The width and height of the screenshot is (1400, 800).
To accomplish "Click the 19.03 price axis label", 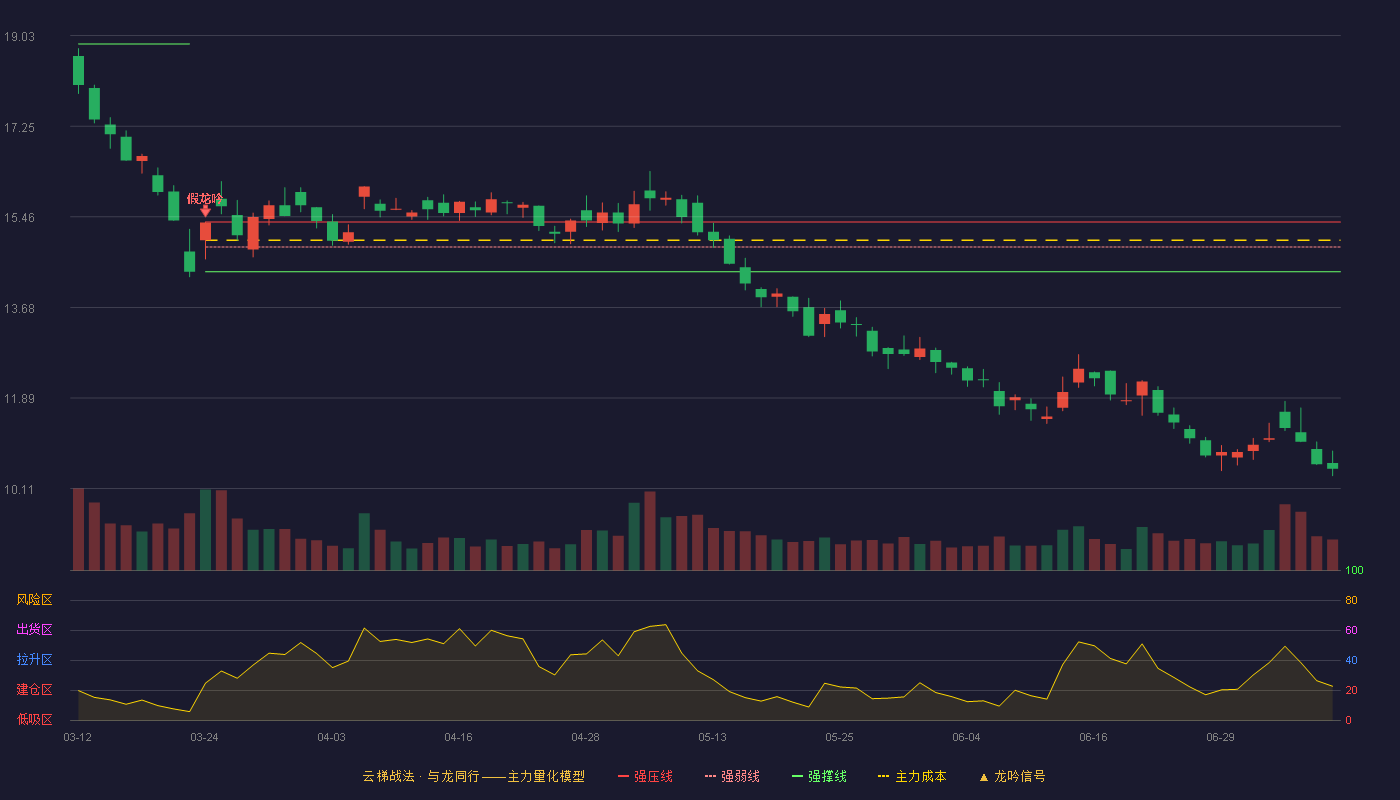I will click(x=20, y=37).
